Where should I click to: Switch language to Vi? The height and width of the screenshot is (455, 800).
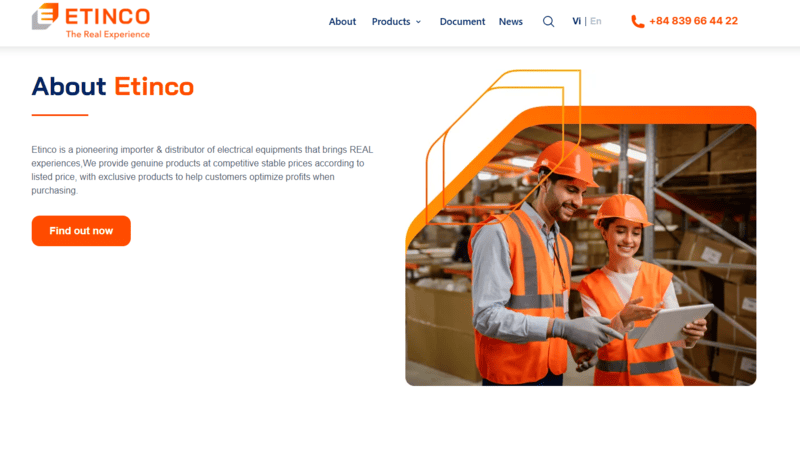pos(577,21)
